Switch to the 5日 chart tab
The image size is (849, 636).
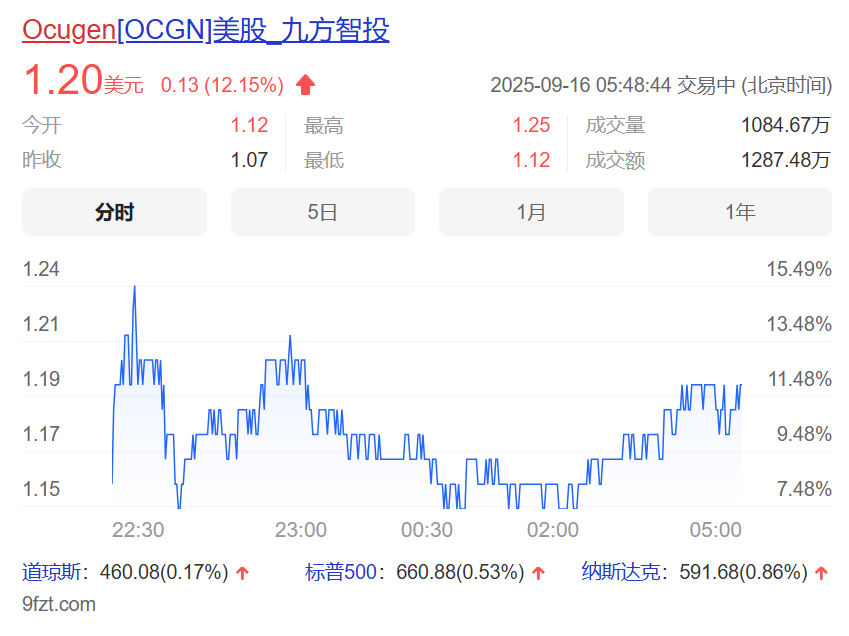point(323,212)
